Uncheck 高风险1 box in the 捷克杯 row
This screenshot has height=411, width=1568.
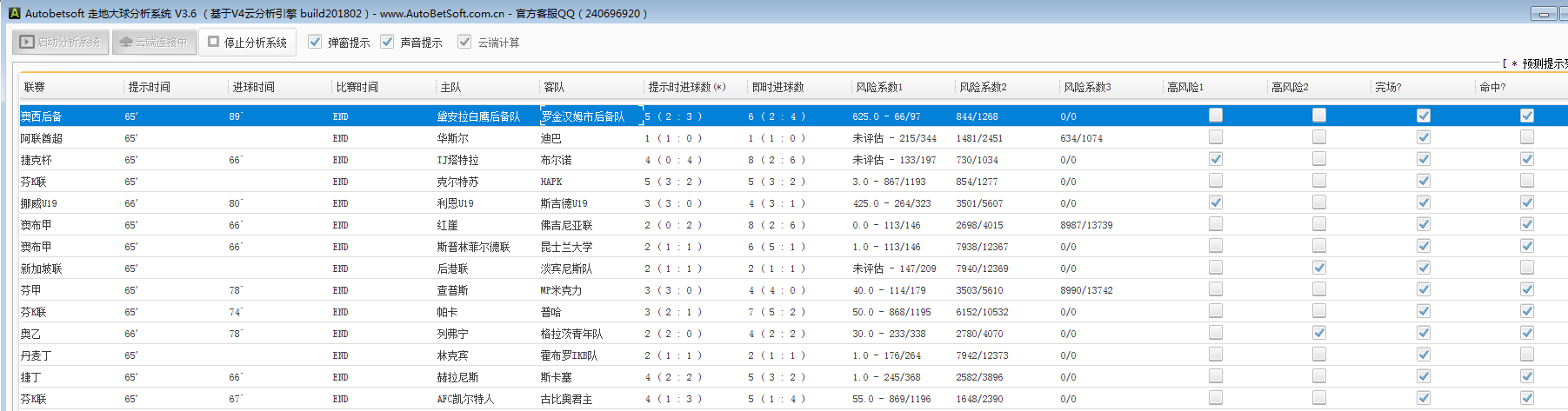1215,159
